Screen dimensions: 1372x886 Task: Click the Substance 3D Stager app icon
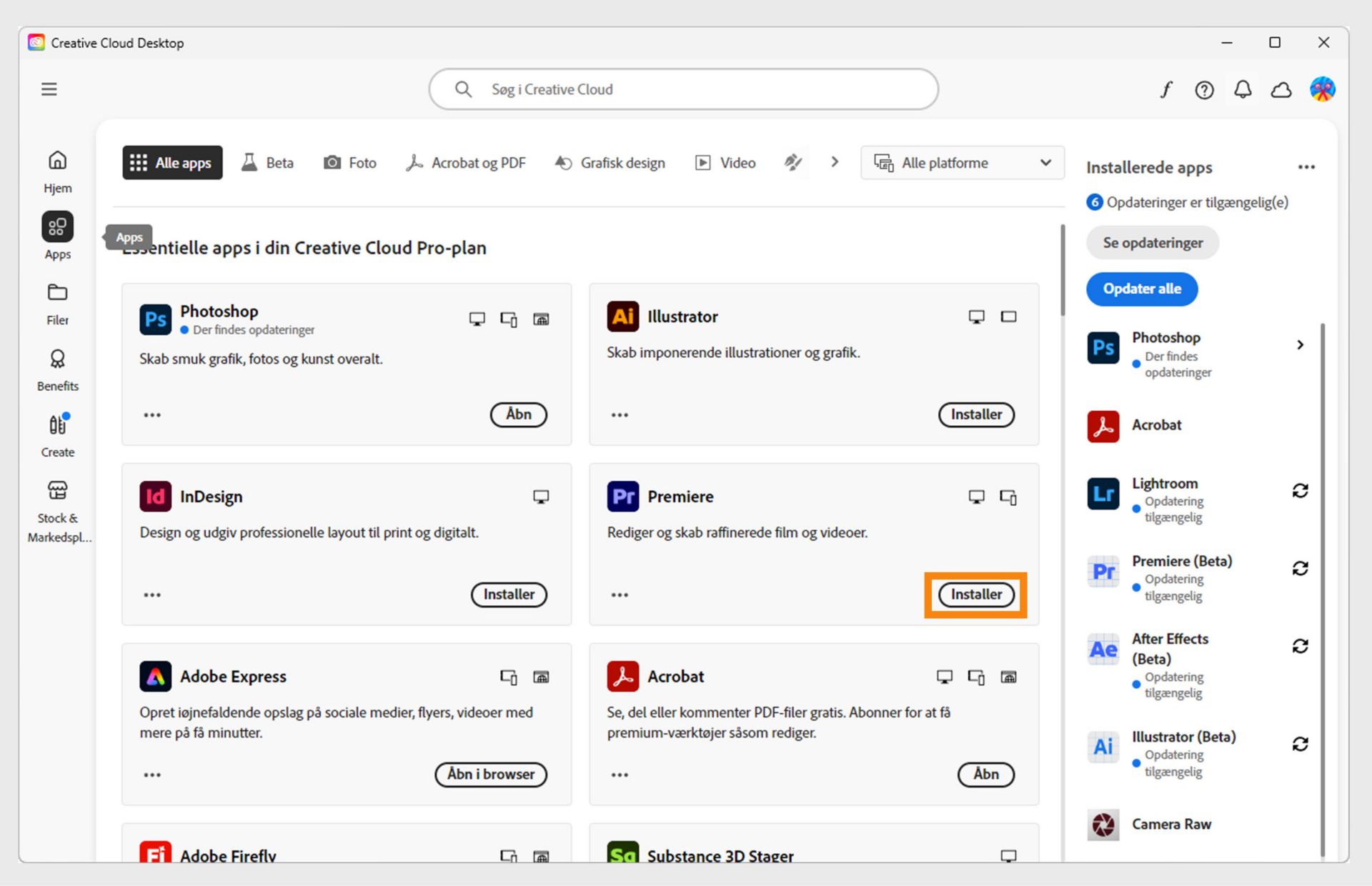622,852
